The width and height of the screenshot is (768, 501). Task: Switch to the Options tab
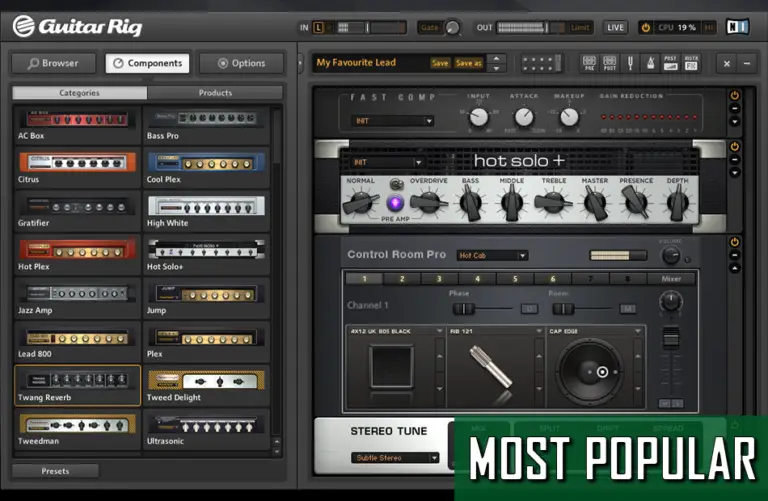[241, 63]
